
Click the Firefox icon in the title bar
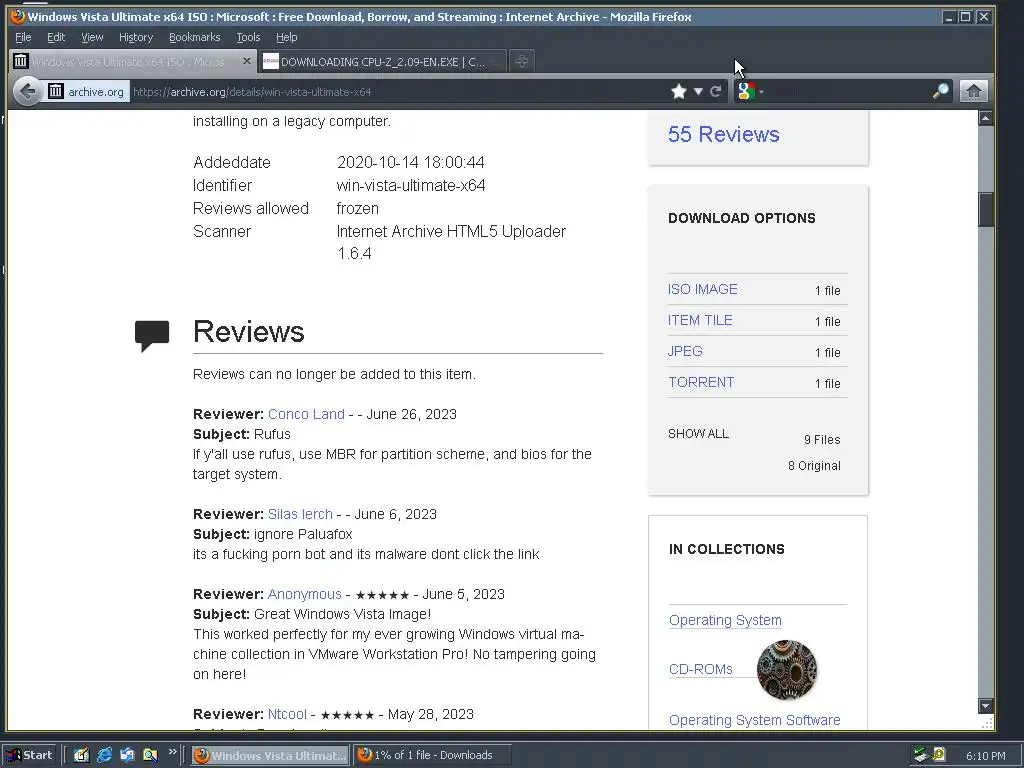coord(18,16)
